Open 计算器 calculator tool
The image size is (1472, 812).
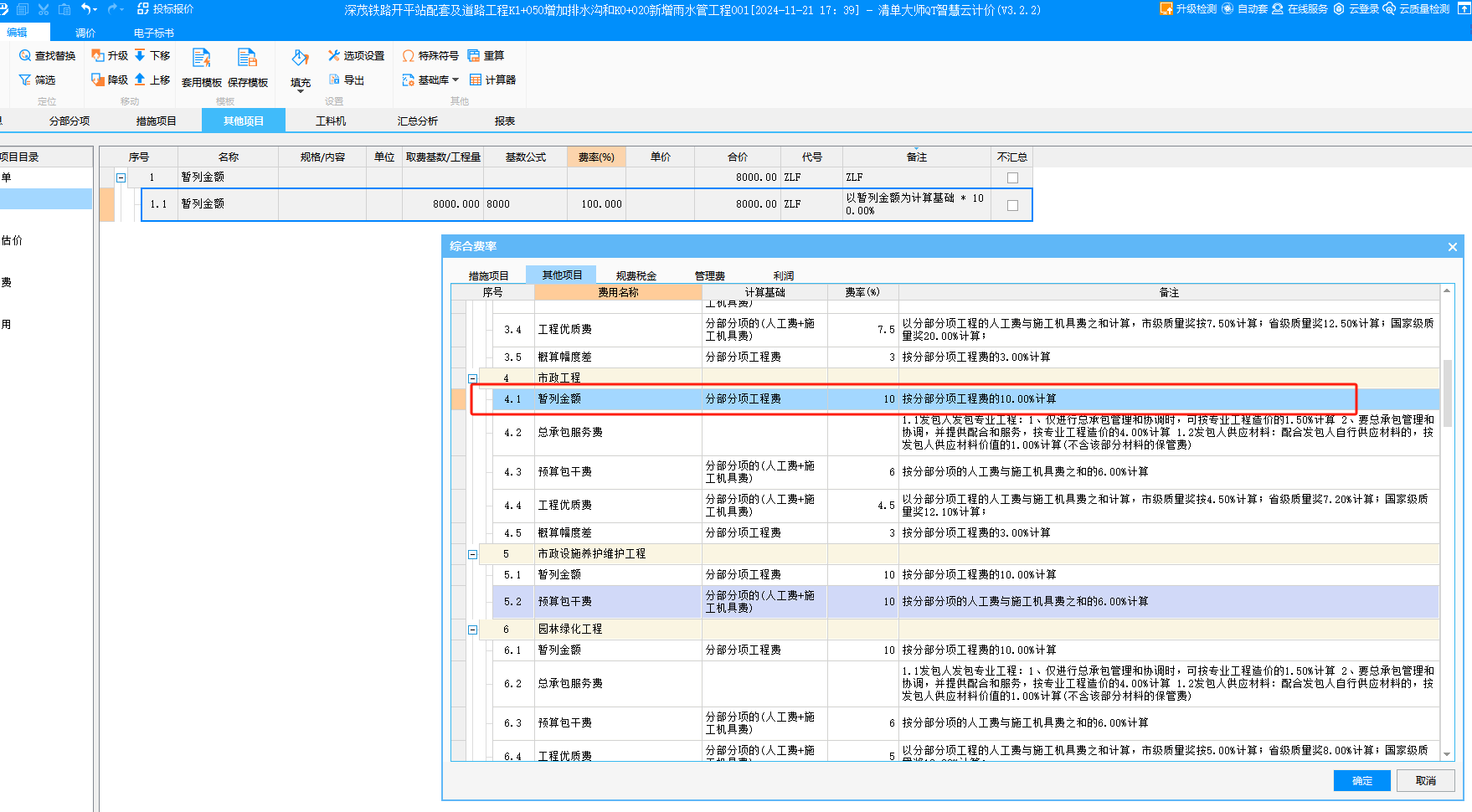[x=492, y=80]
